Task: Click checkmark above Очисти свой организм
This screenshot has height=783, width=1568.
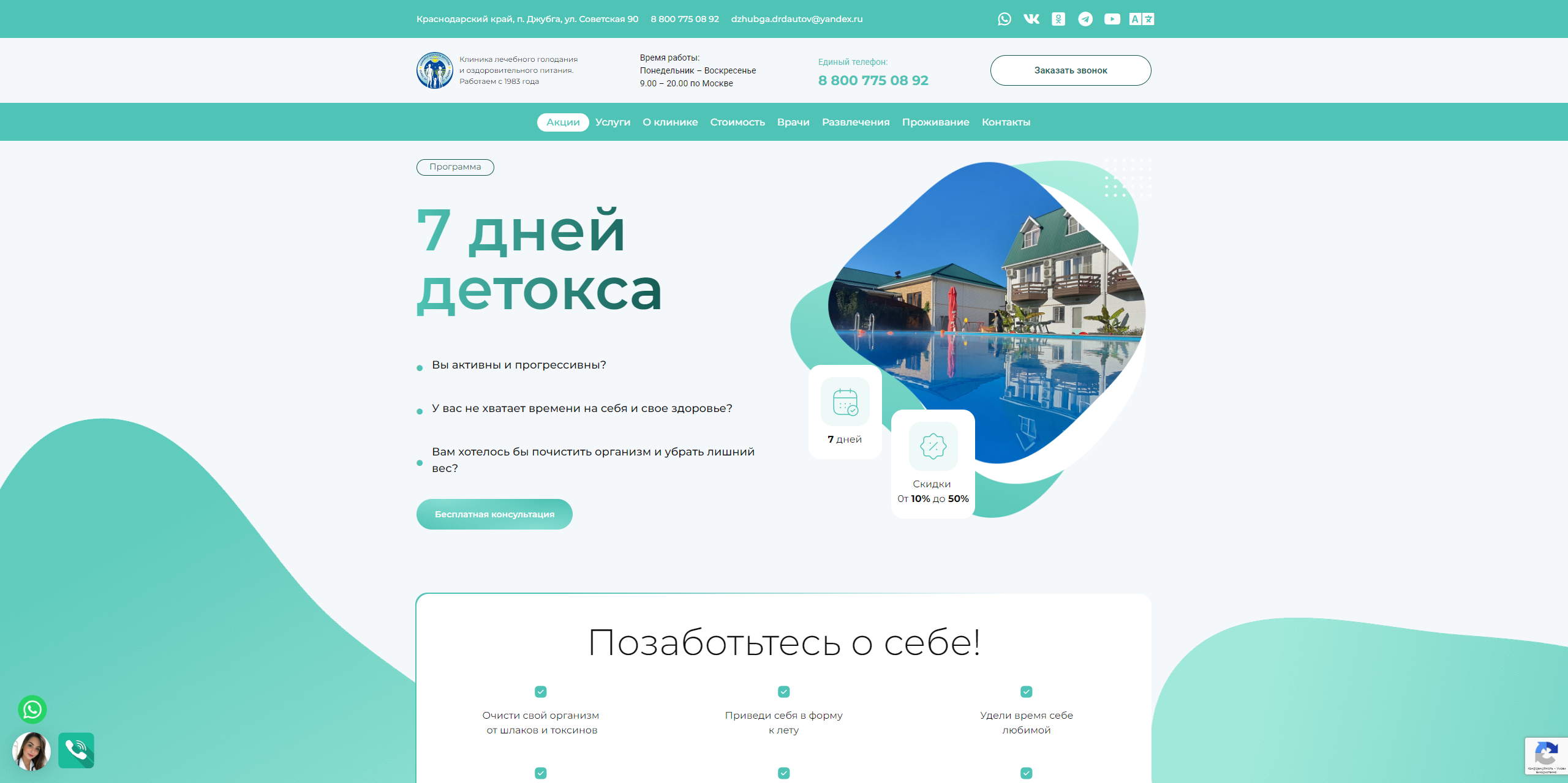Action: 540,692
